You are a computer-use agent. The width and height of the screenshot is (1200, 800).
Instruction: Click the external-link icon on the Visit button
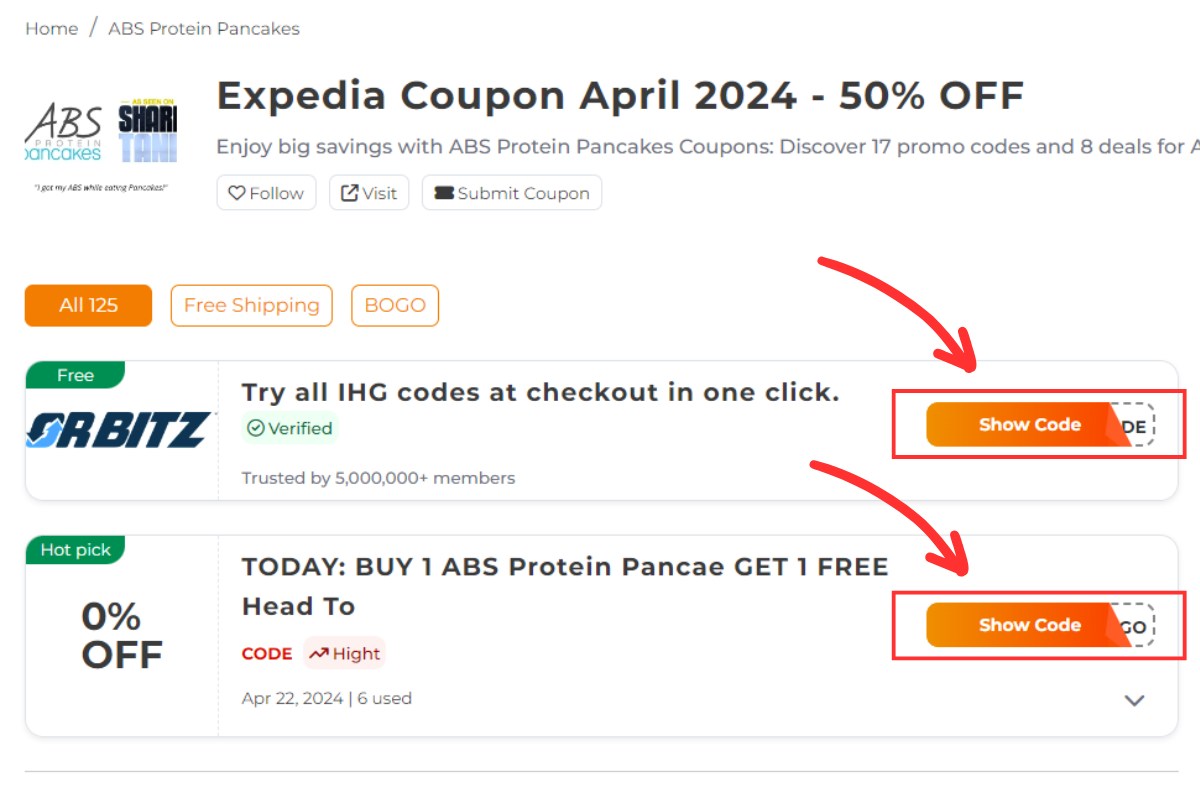point(349,192)
